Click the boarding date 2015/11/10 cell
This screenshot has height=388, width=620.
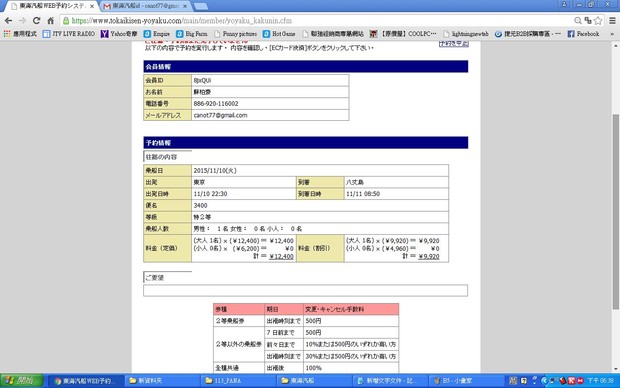click(320, 170)
